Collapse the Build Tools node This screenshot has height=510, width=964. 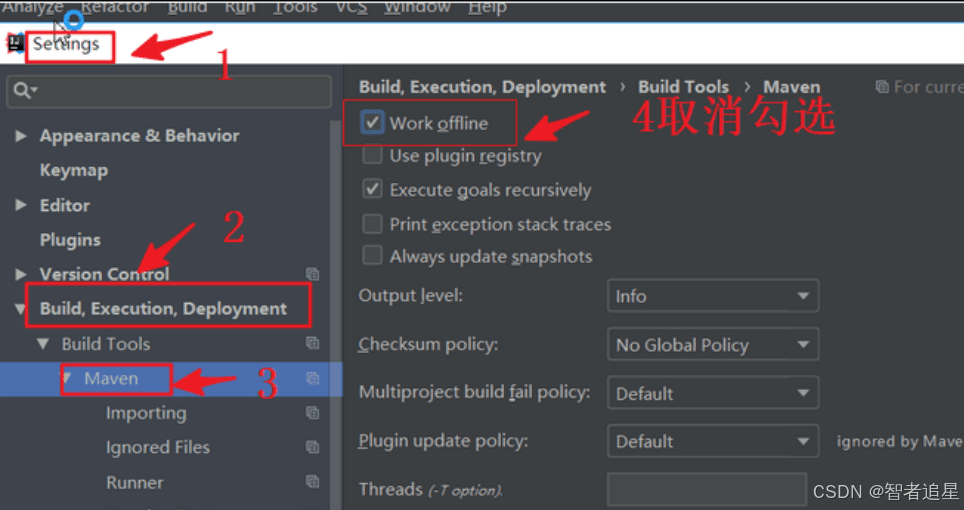43,343
